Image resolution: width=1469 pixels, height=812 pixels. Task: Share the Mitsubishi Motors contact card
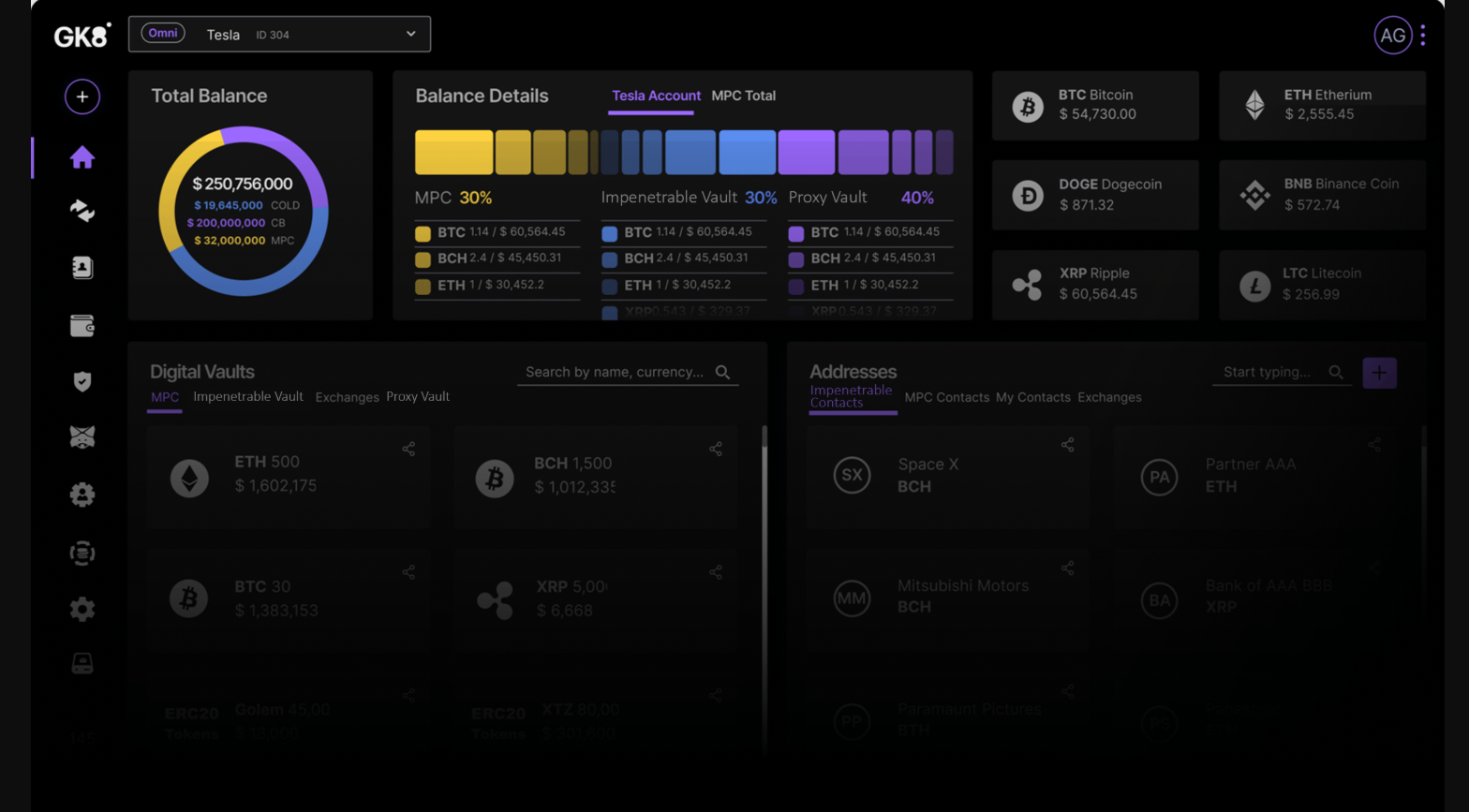click(1067, 568)
